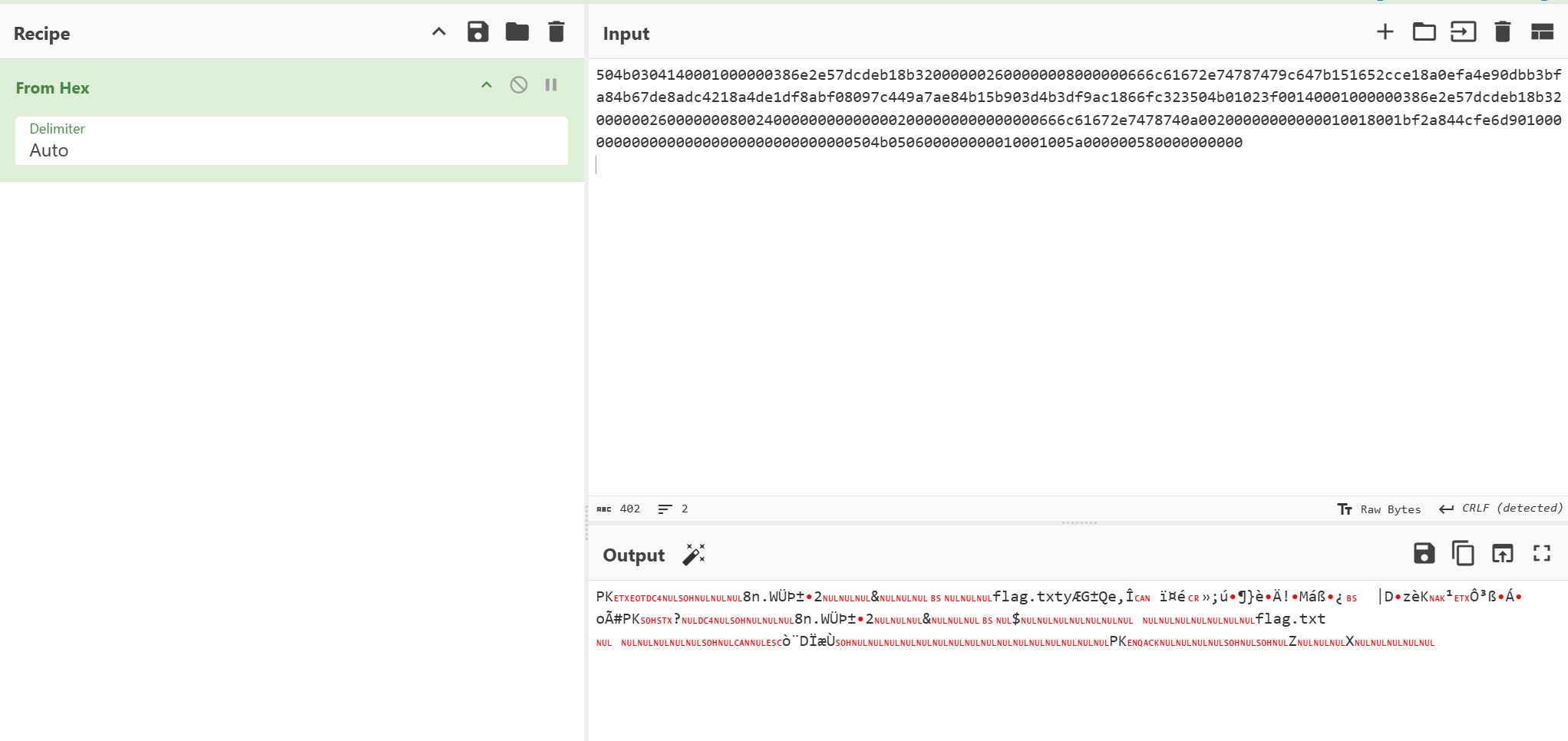Toggle breakpoint on From Hex operation
1568x741 pixels.
click(551, 85)
